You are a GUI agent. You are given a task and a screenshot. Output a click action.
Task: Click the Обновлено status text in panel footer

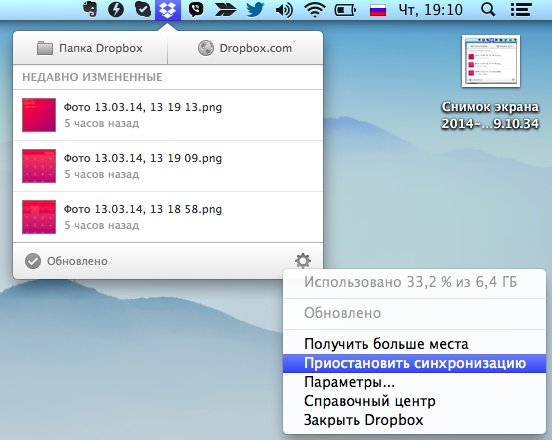point(77,261)
